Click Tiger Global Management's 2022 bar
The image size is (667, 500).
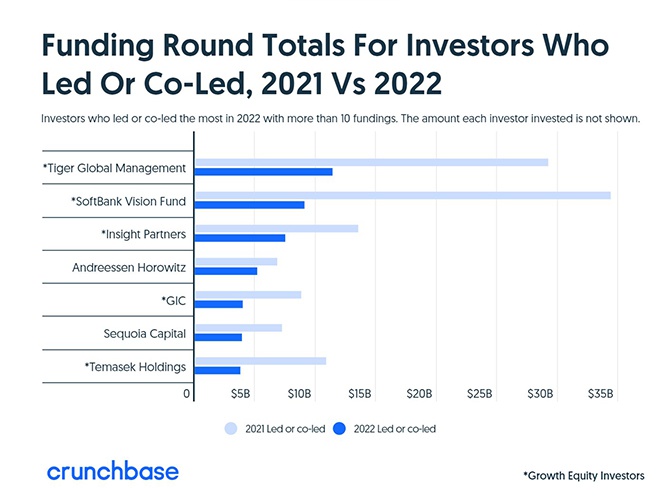click(263, 172)
